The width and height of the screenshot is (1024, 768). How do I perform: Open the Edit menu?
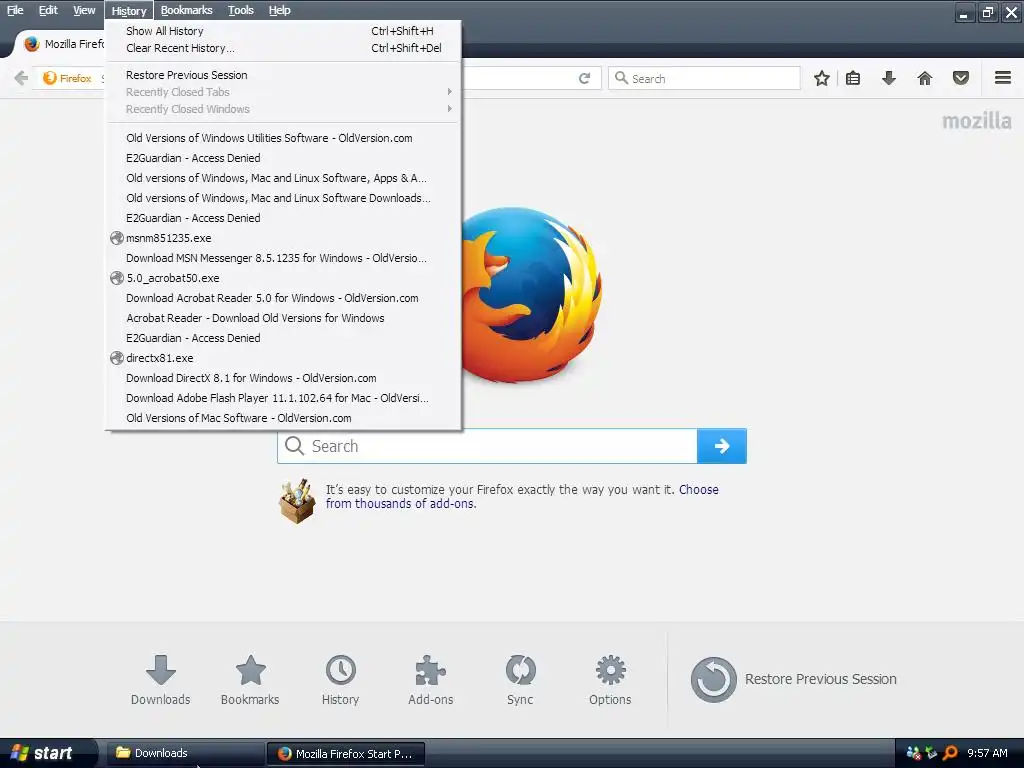click(x=48, y=10)
